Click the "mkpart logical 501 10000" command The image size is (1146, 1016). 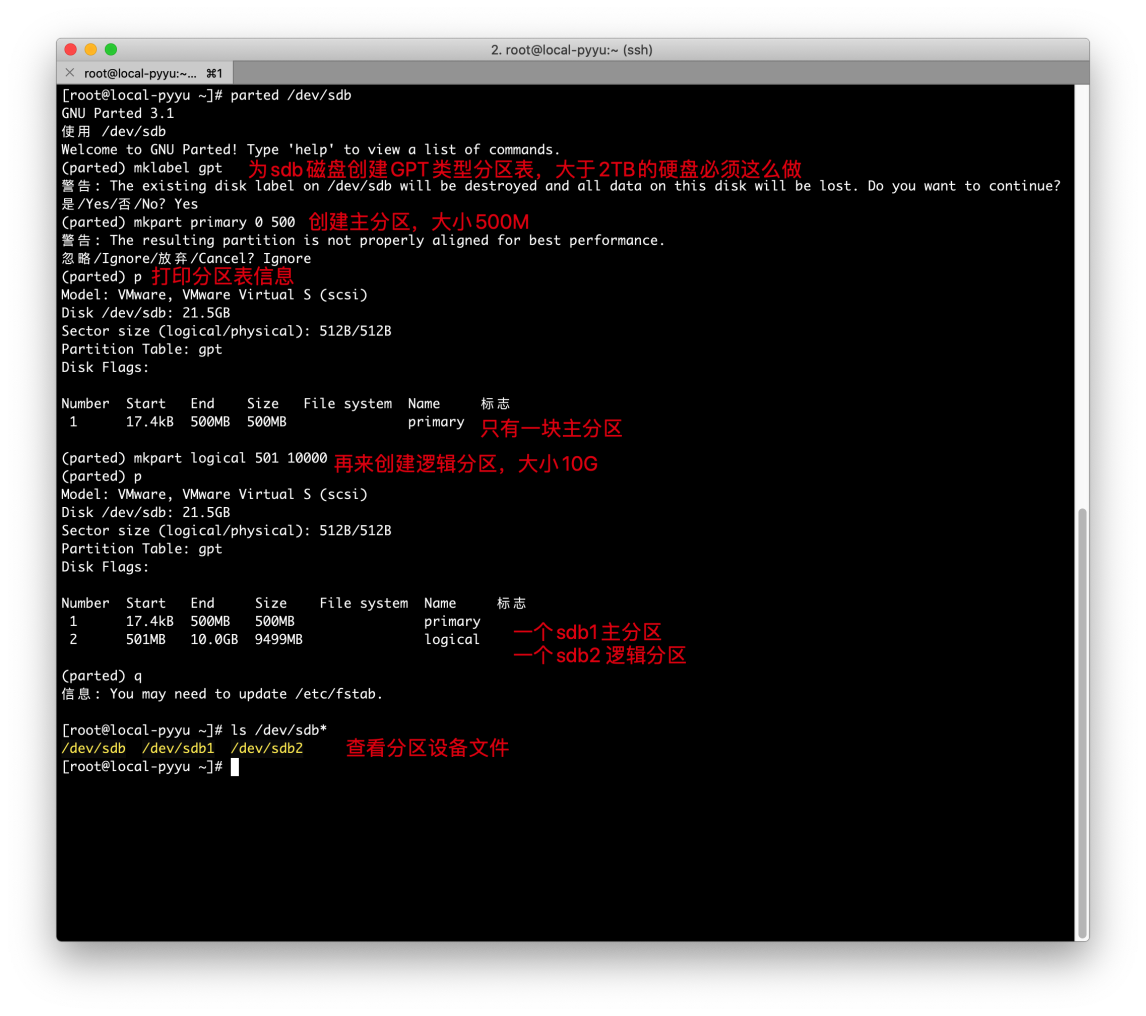click(x=230, y=458)
